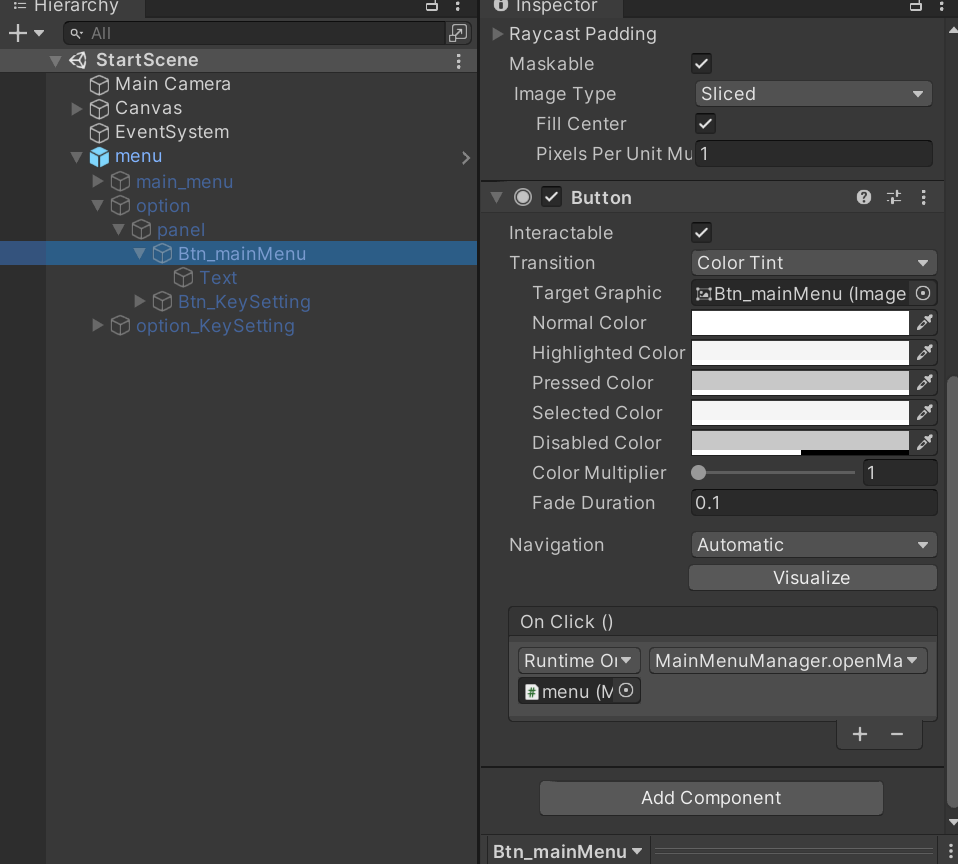Image resolution: width=958 pixels, height=864 pixels.
Task: Open the Normal Color swatch
Action: click(800, 323)
